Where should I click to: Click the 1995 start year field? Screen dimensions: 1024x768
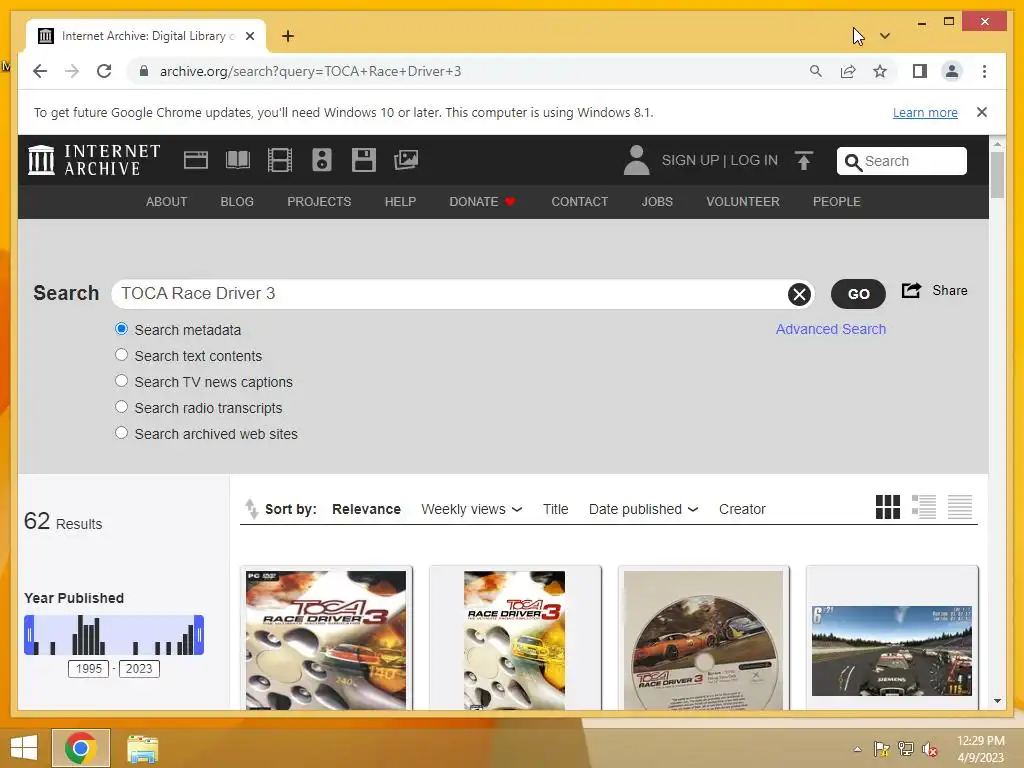pos(89,669)
